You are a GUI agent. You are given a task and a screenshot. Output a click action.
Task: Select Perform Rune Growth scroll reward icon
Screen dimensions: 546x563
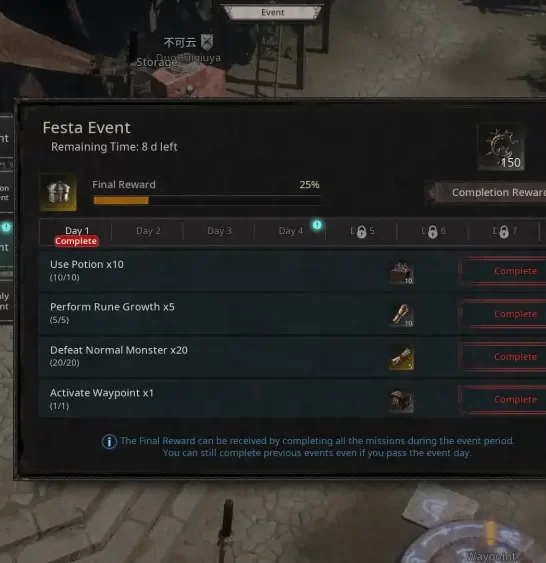(401, 315)
